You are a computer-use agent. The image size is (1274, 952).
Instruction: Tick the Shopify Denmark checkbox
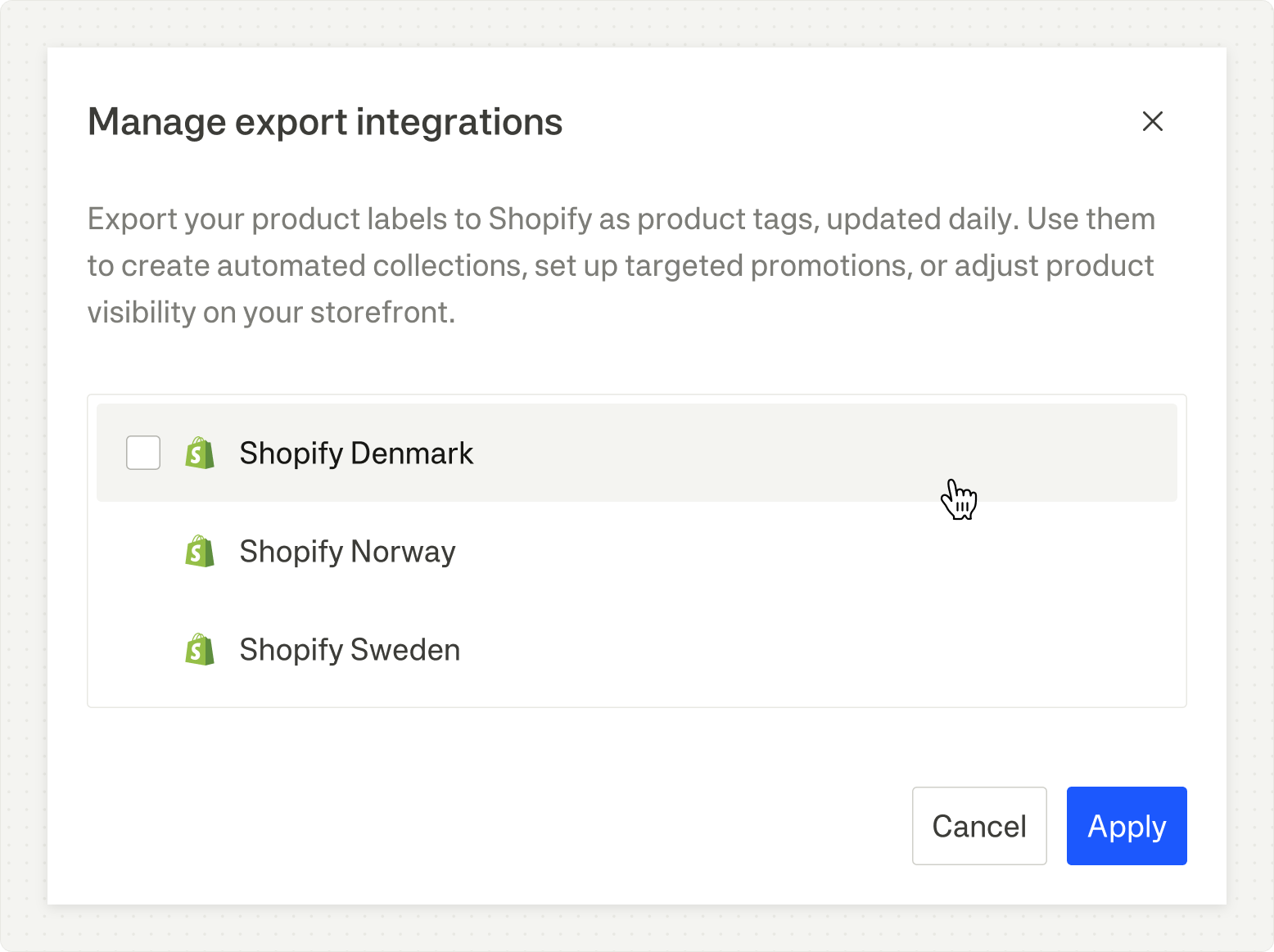coord(143,453)
